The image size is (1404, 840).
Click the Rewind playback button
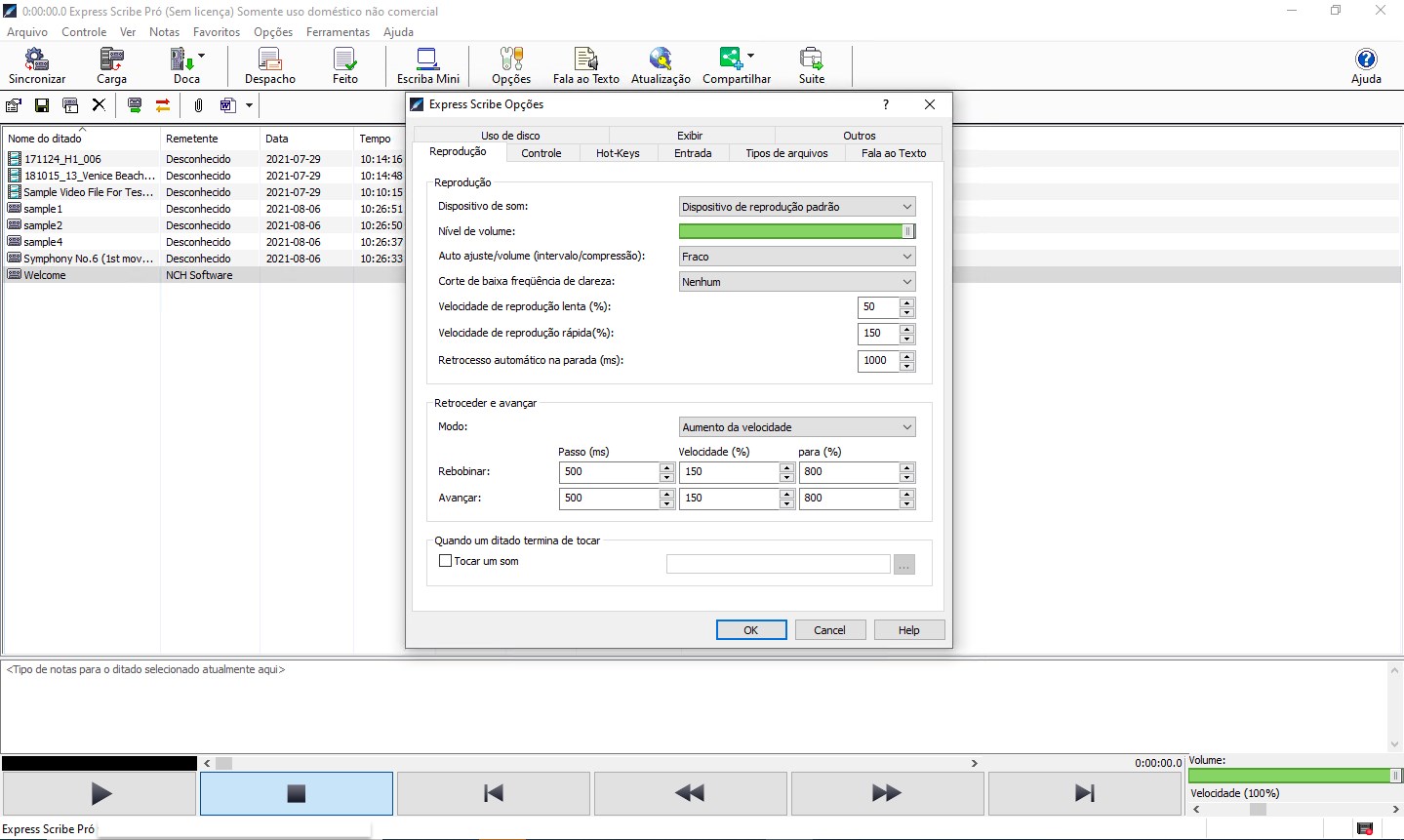coord(691,794)
